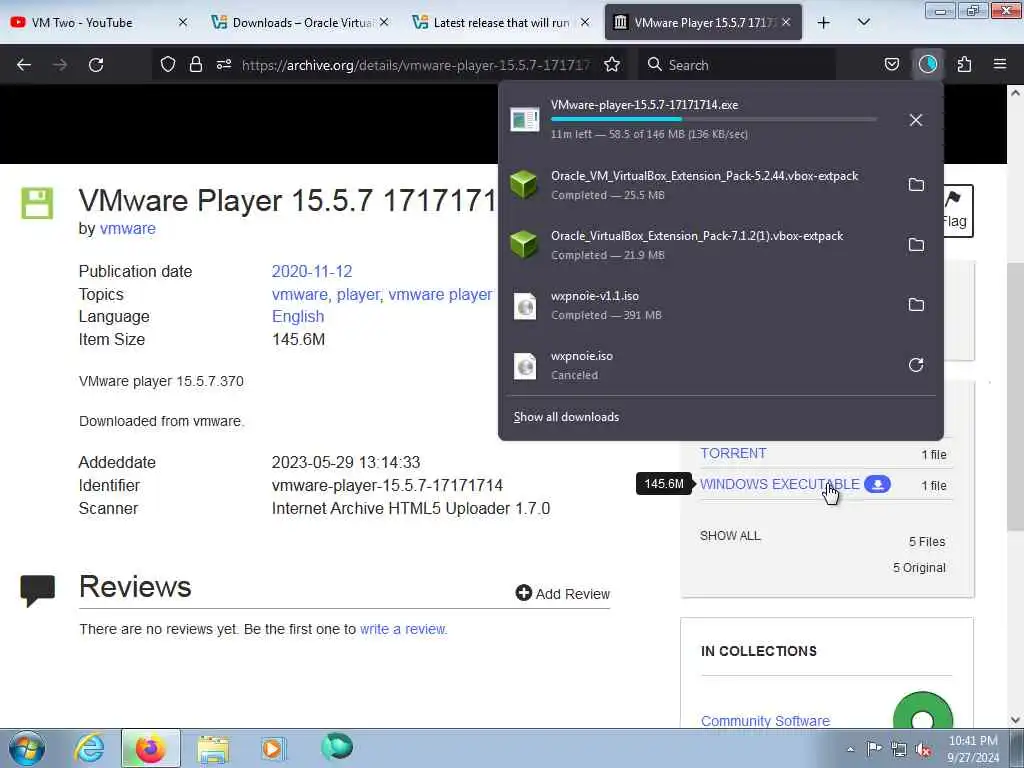Image resolution: width=1024 pixels, height=768 pixels.
Task: Click the Oracle_VM_VirtualBox_Extension_Pack-5.2.44.vbox-extpack file name
Action: [x=704, y=176]
